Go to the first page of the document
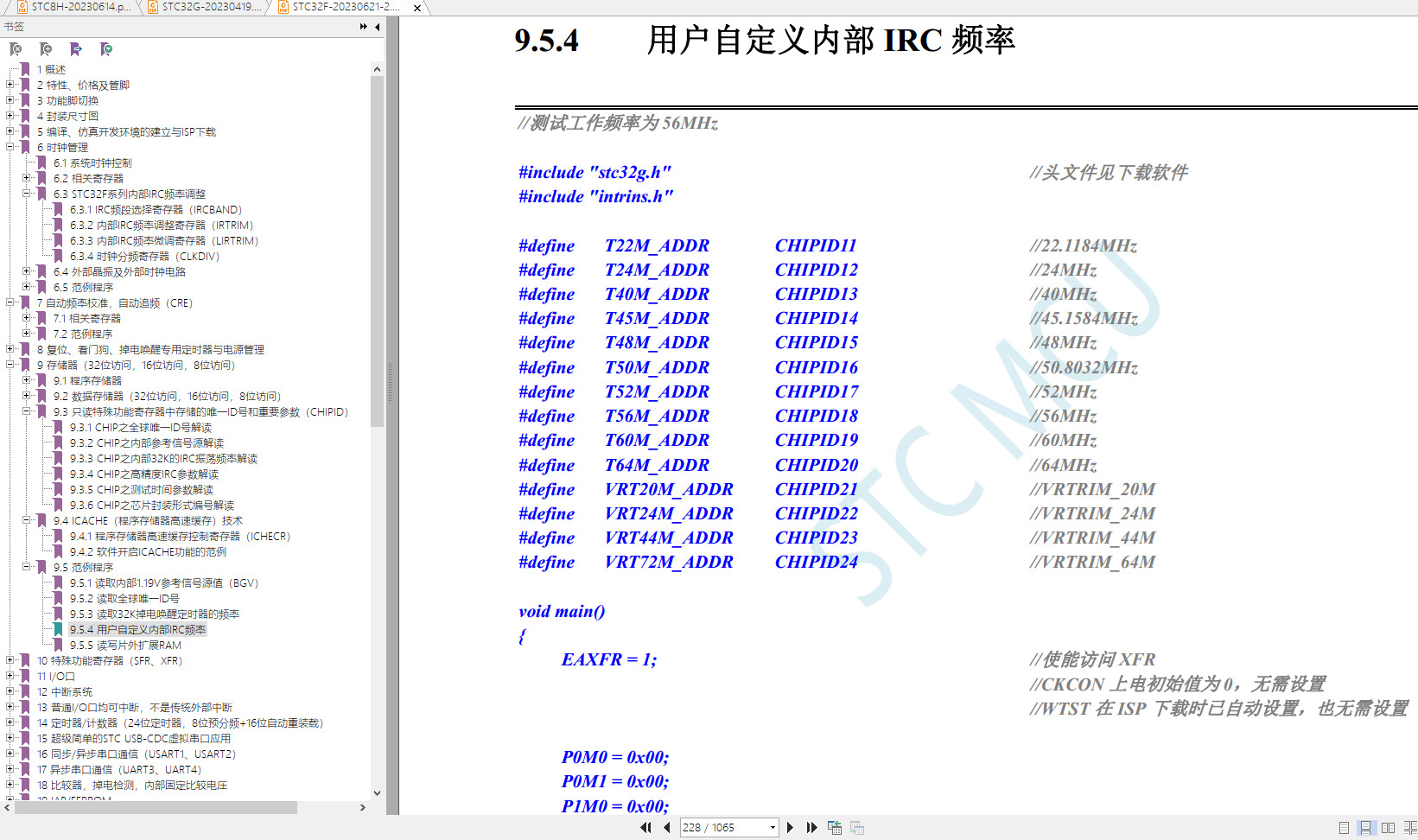Screen dimensions: 1418x840 (x=645, y=827)
